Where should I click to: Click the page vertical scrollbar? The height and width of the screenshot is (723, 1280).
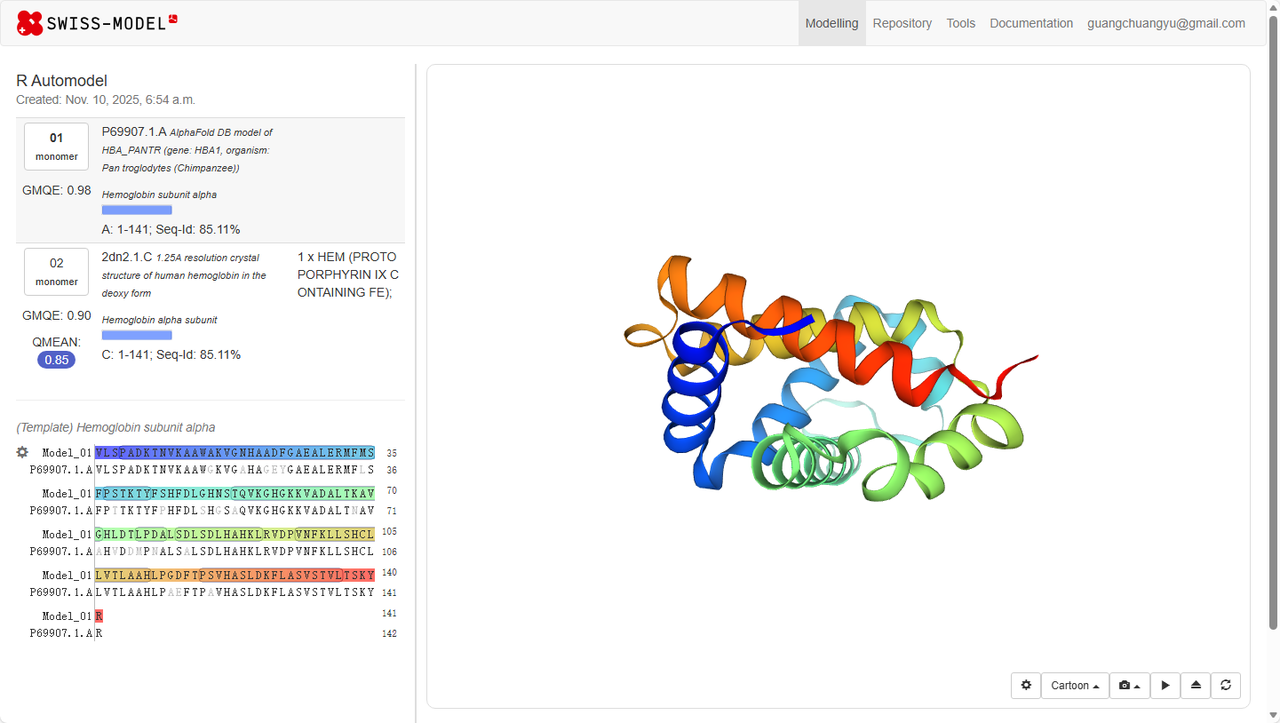[1273, 330]
